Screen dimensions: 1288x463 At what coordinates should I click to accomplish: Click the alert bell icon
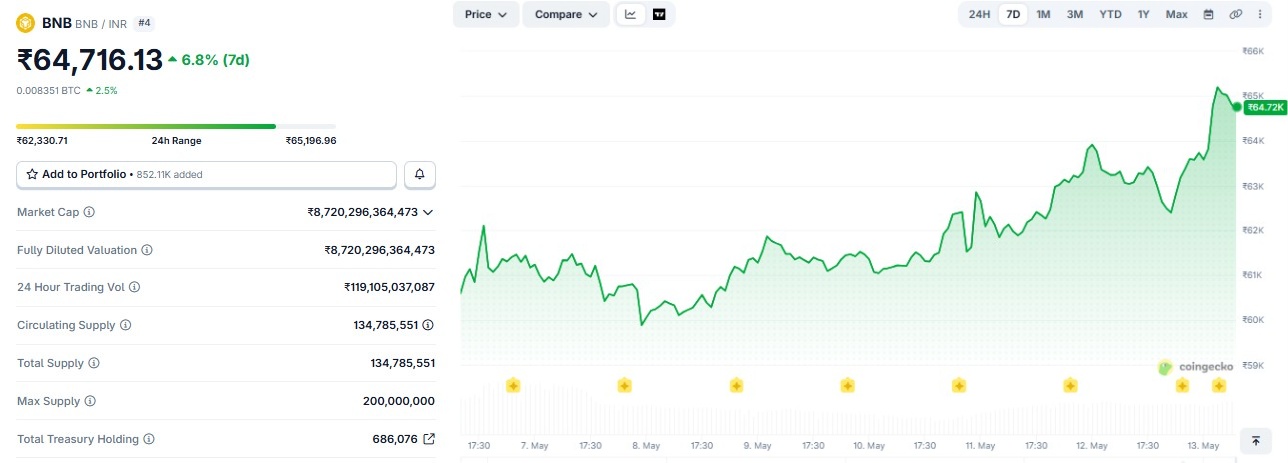pyautogui.click(x=420, y=174)
